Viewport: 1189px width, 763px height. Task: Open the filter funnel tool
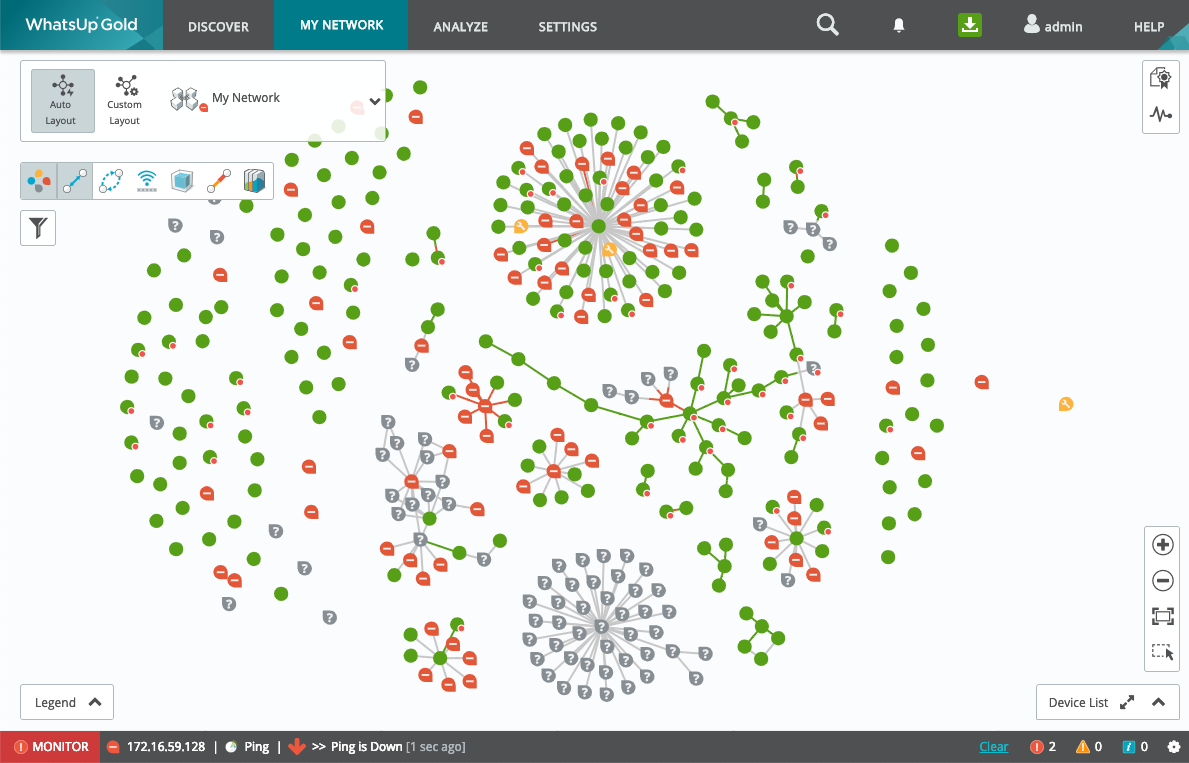(x=38, y=228)
